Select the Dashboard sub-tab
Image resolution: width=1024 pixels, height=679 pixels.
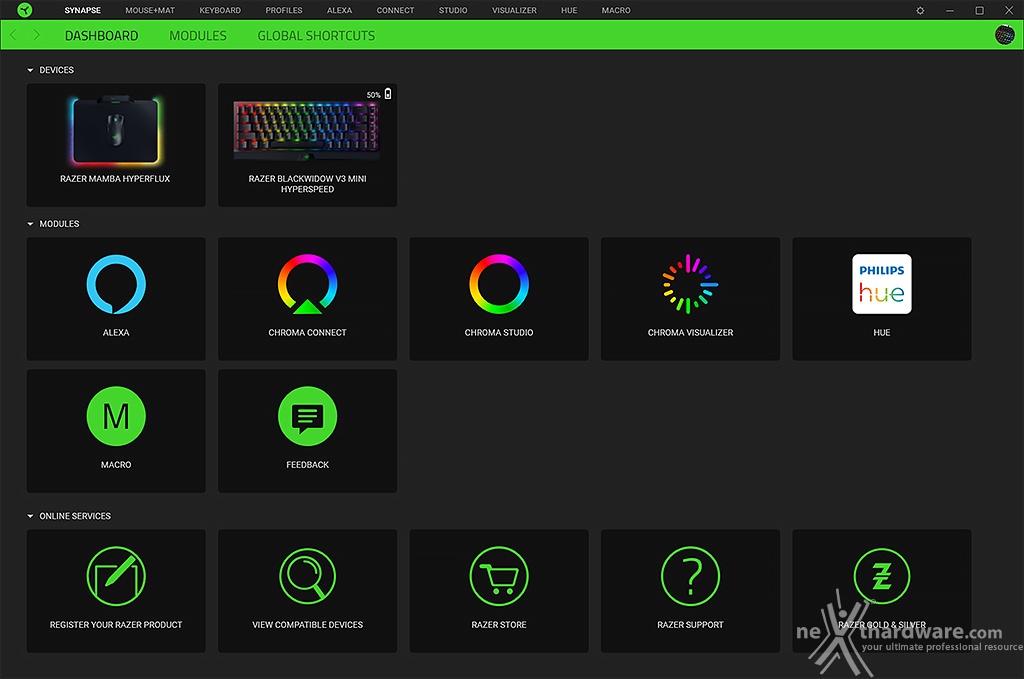point(102,36)
